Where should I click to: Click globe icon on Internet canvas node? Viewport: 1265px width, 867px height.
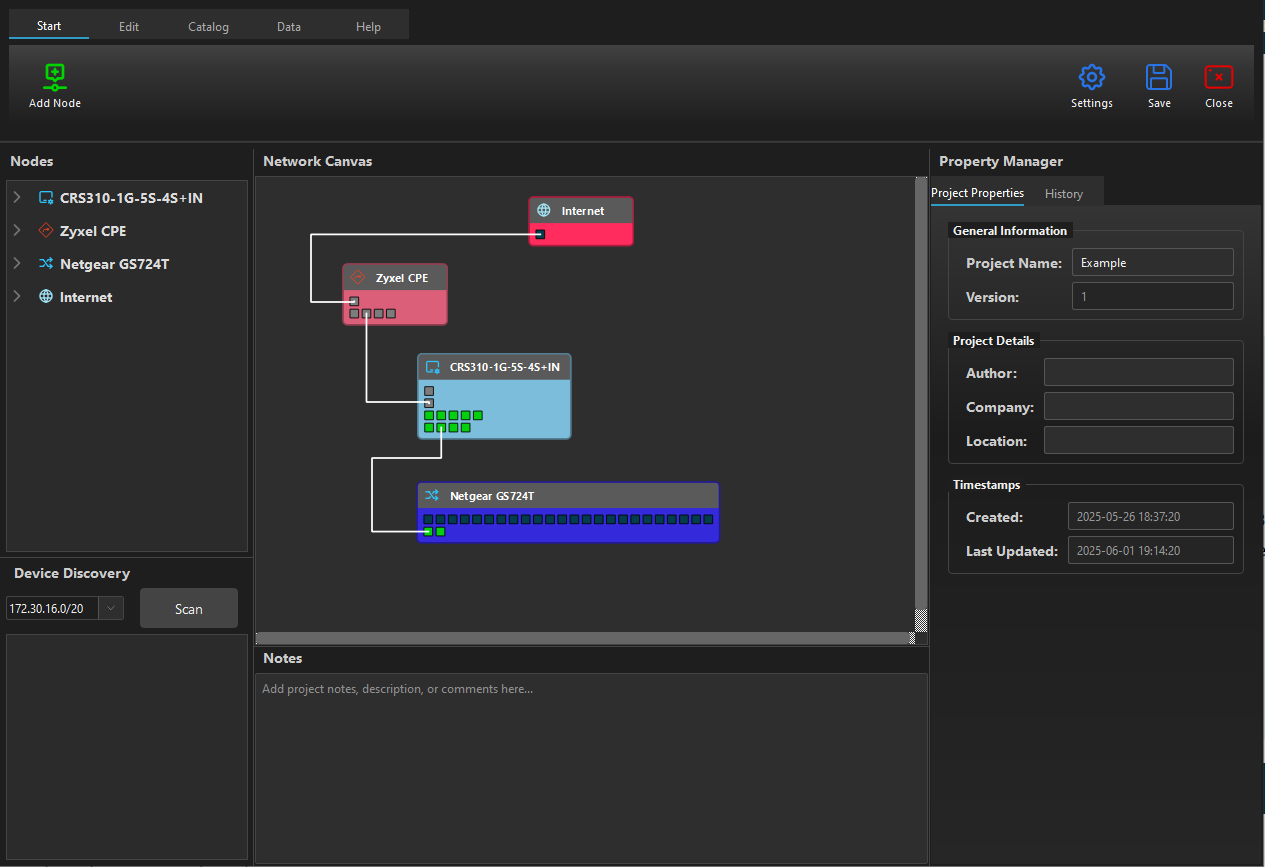click(x=544, y=211)
